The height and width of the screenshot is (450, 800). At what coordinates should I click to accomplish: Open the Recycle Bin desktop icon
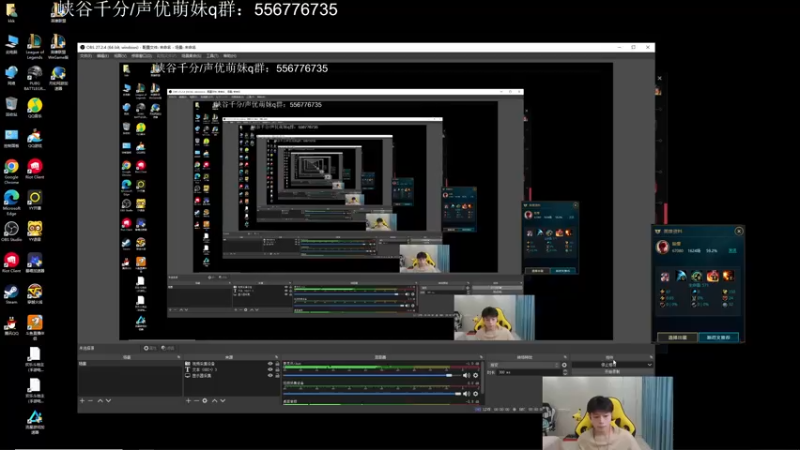tap(11, 107)
